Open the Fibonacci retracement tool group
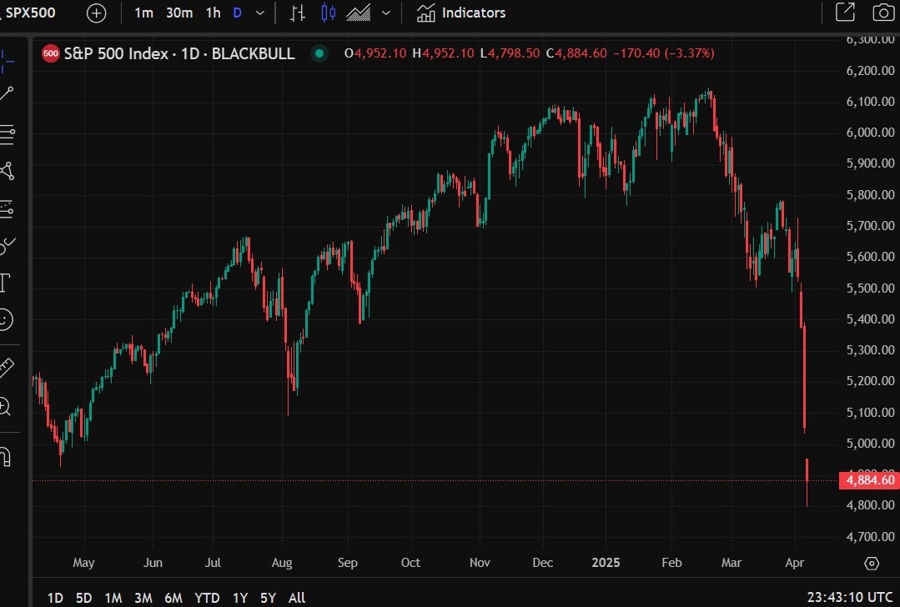This screenshot has width=900, height=607. pyautogui.click(x=7, y=134)
